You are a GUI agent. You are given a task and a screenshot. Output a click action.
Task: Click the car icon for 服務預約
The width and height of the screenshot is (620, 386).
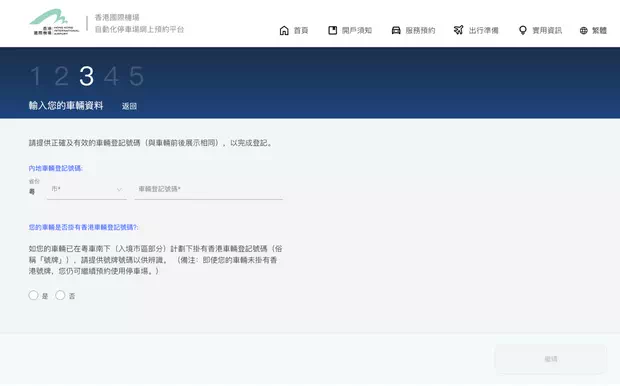tap(396, 30)
